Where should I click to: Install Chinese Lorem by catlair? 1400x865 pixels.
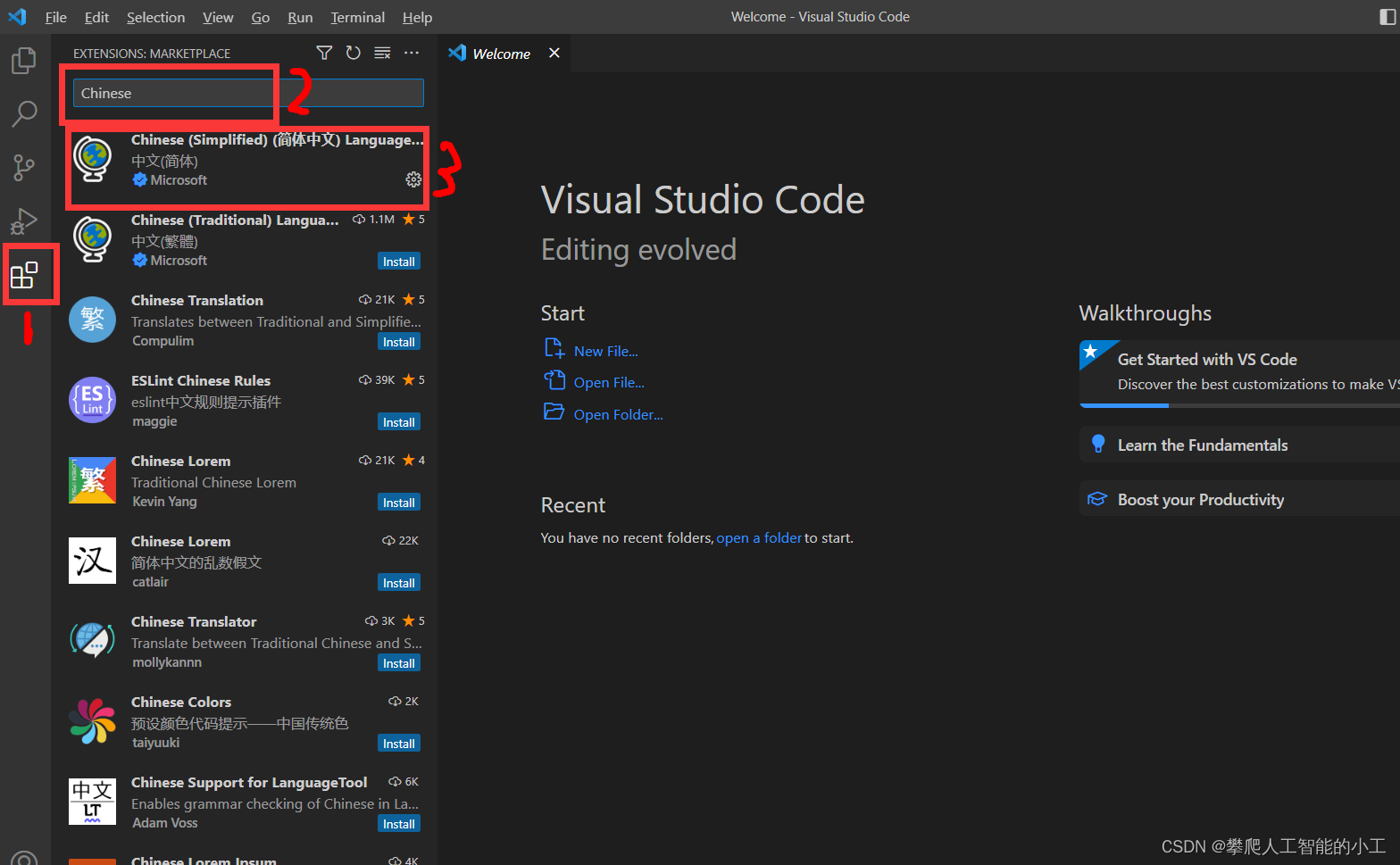coord(399,583)
